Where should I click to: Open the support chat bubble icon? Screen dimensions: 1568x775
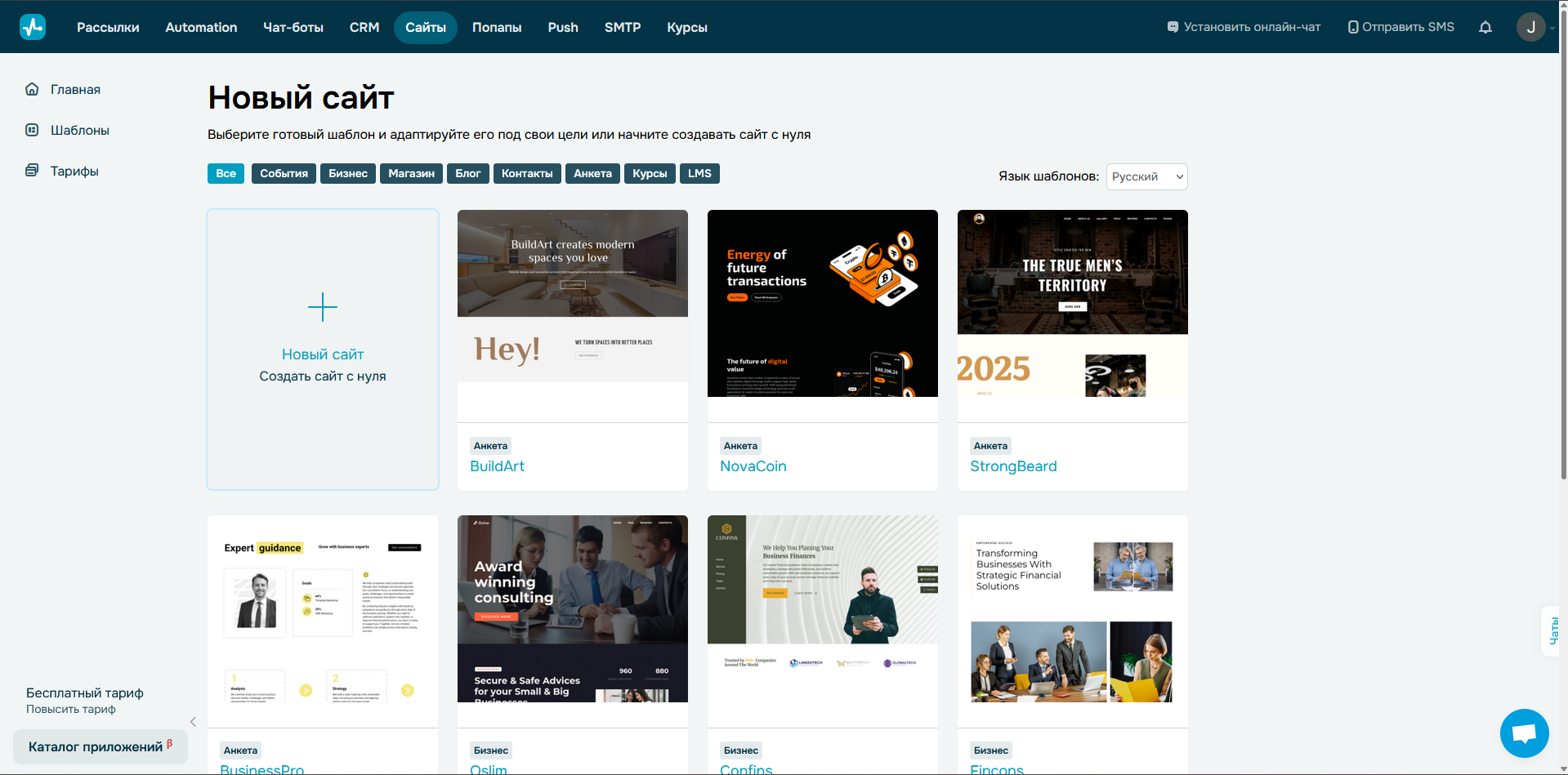[x=1524, y=733]
